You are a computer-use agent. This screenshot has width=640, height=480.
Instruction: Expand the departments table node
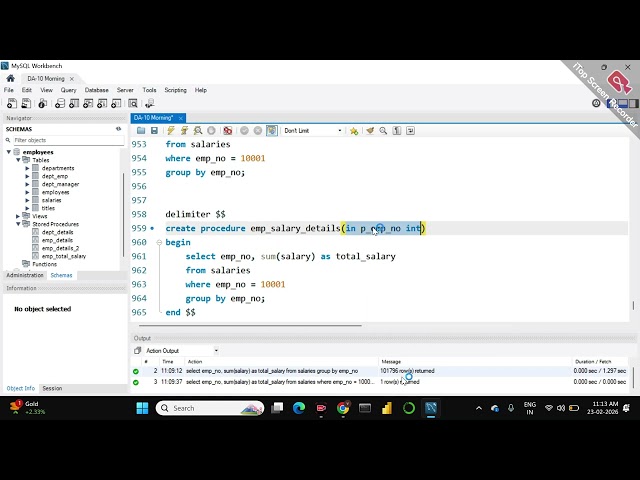coord(27,168)
